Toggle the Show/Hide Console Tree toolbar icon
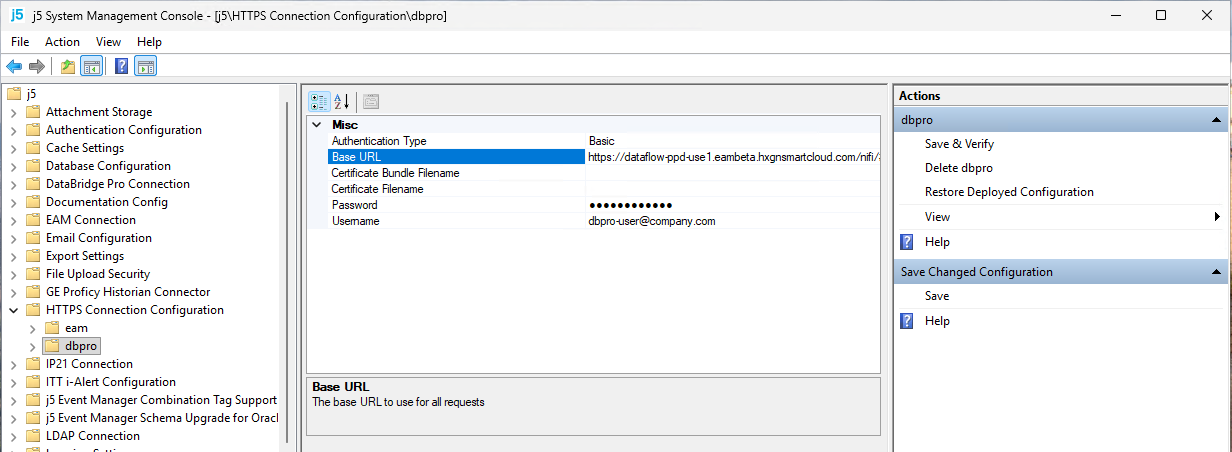1232x452 pixels. 92,67
